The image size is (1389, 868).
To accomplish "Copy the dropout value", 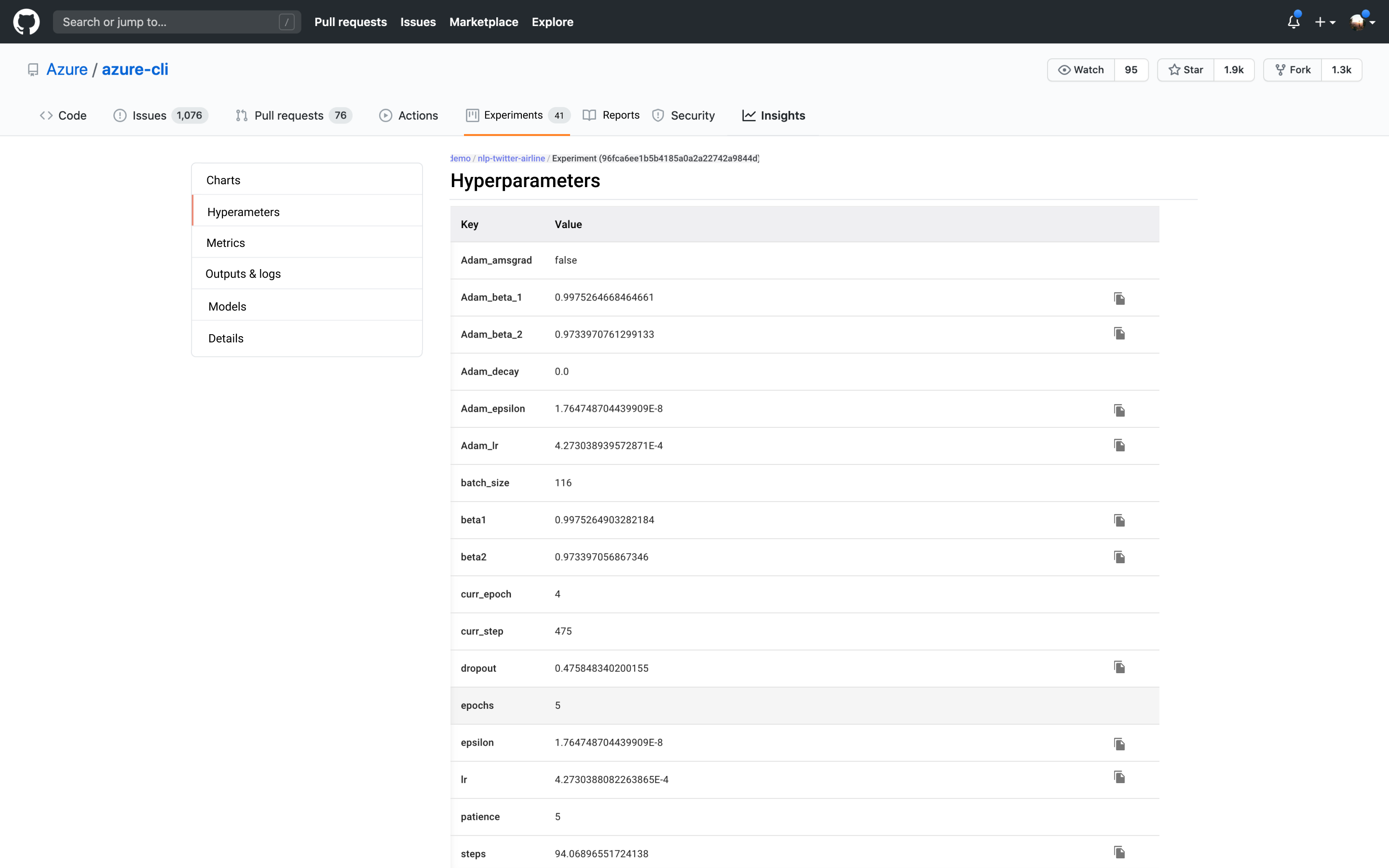I will [x=1119, y=667].
